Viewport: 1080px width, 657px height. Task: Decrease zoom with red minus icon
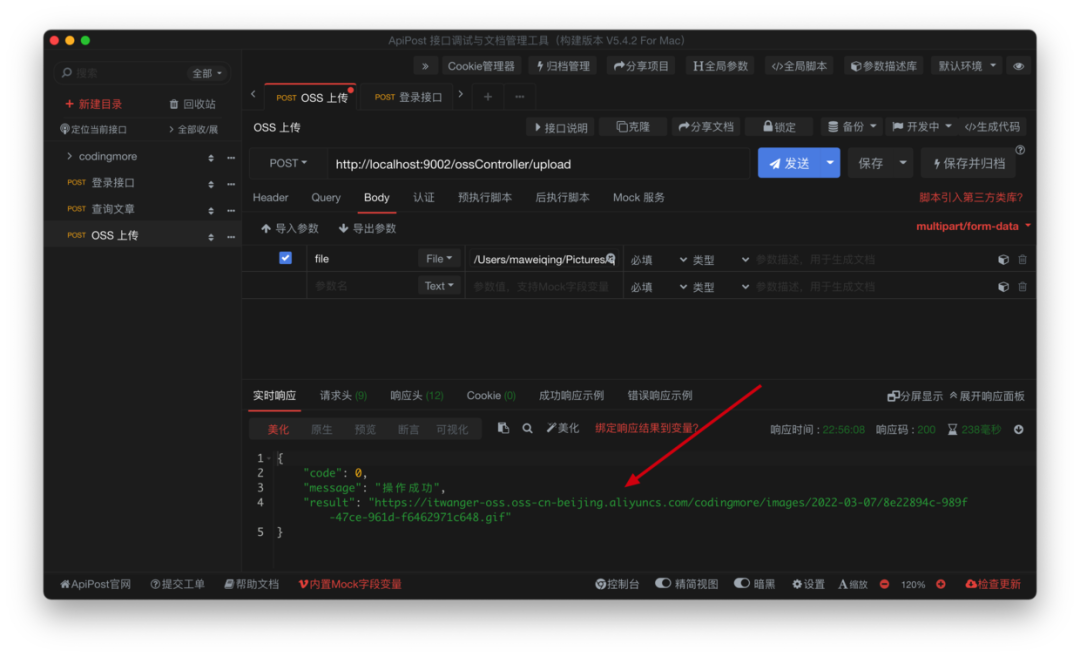pyautogui.click(x=884, y=584)
